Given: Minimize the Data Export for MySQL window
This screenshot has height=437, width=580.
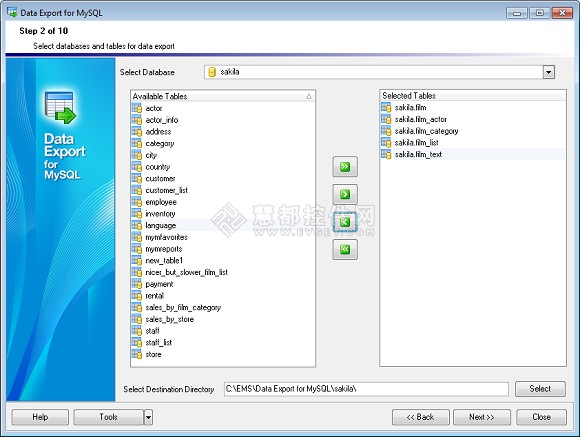Looking at the screenshot, I should pyautogui.click(x=517, y=13).
